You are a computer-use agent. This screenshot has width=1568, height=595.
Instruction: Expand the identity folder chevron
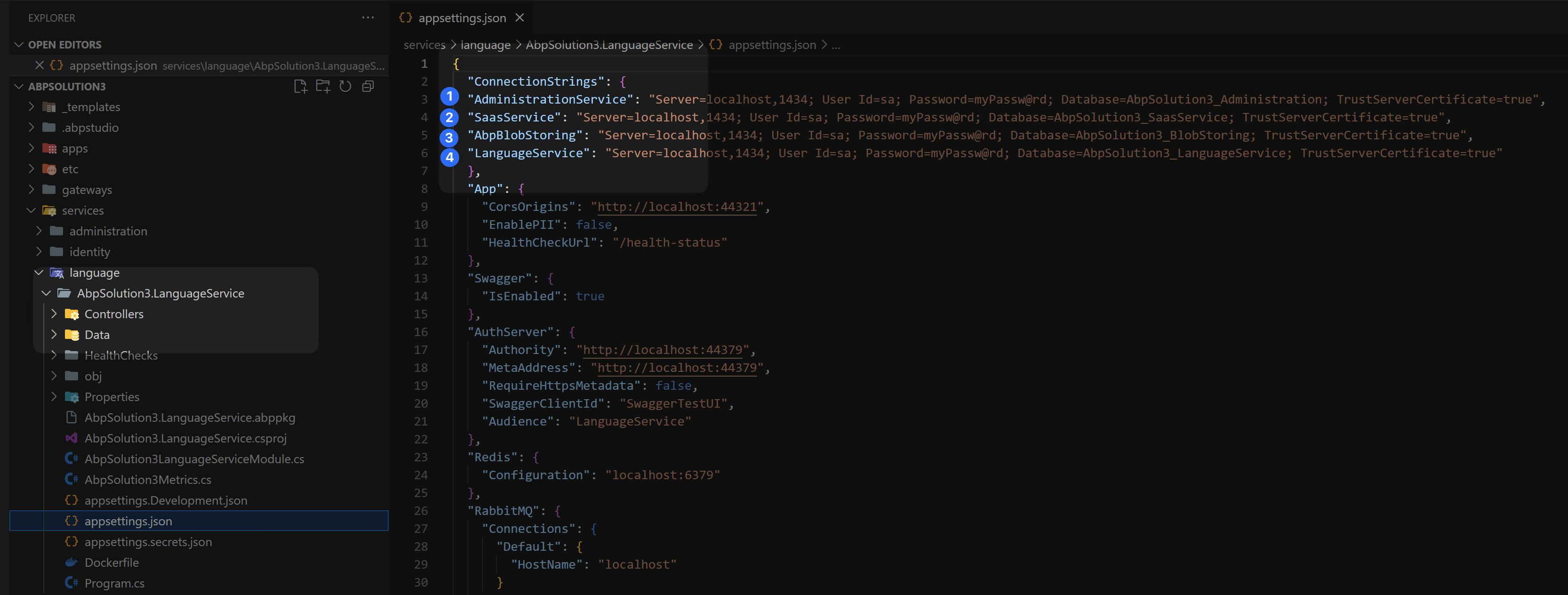(x=39, y=252)
